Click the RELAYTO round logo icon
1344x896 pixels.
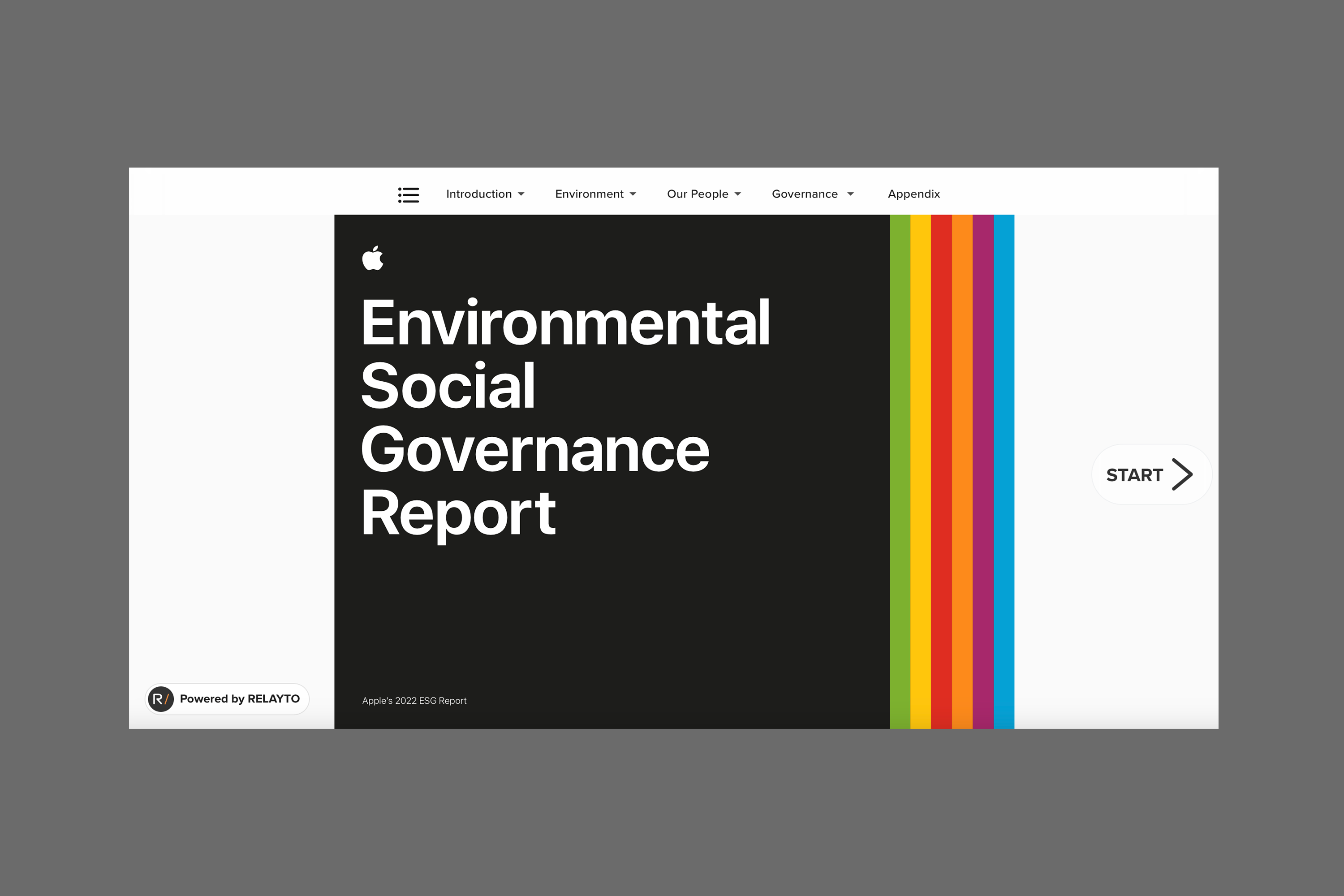[160, 699]
